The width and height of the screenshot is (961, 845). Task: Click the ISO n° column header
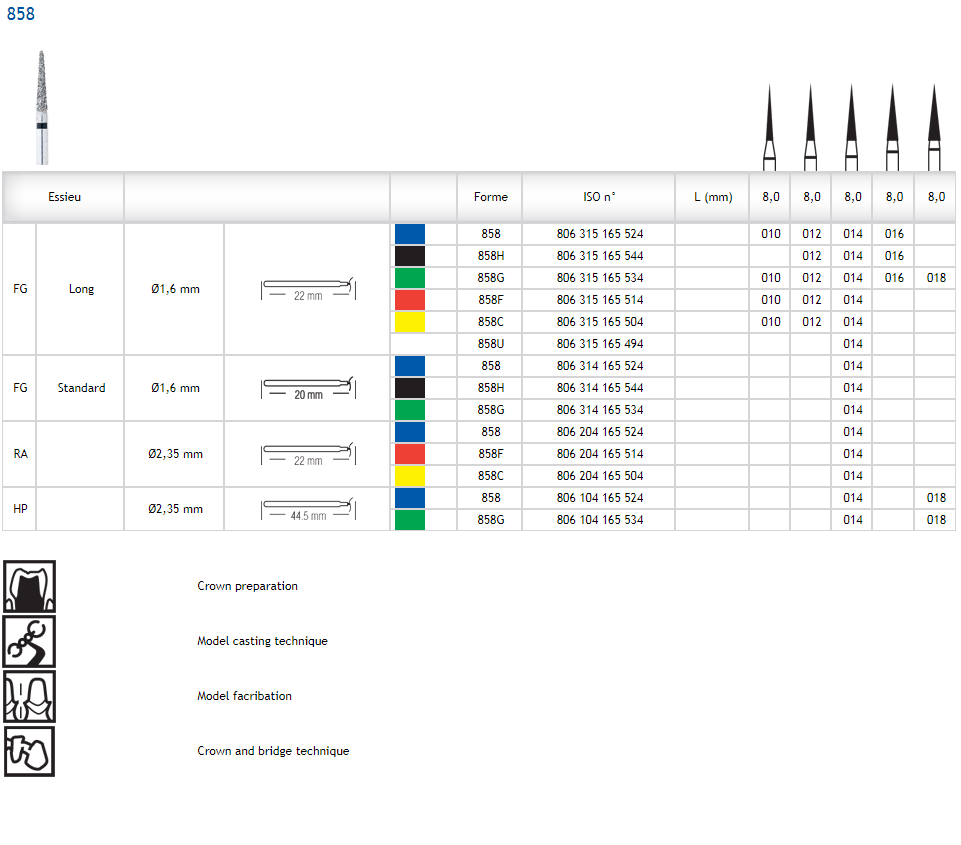(599, 197)
